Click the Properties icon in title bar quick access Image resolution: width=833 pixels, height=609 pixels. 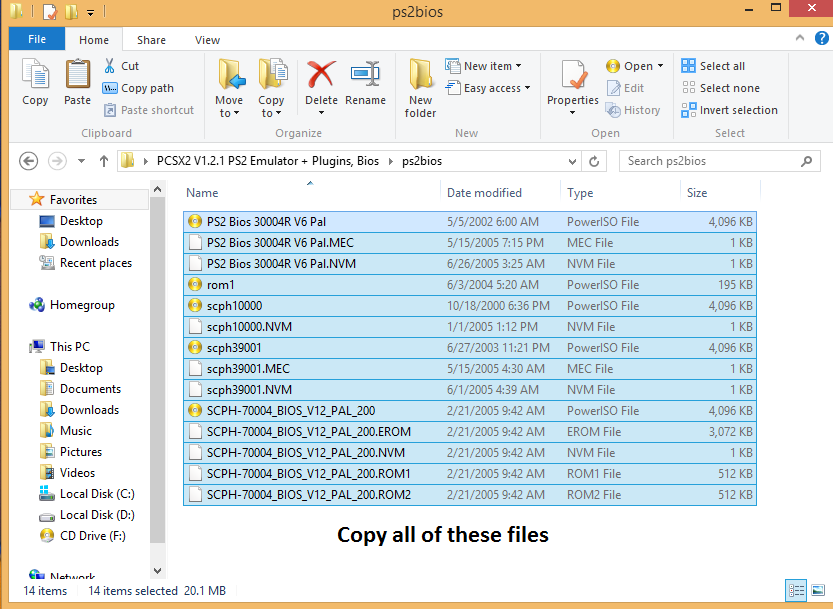coord(49,11)
